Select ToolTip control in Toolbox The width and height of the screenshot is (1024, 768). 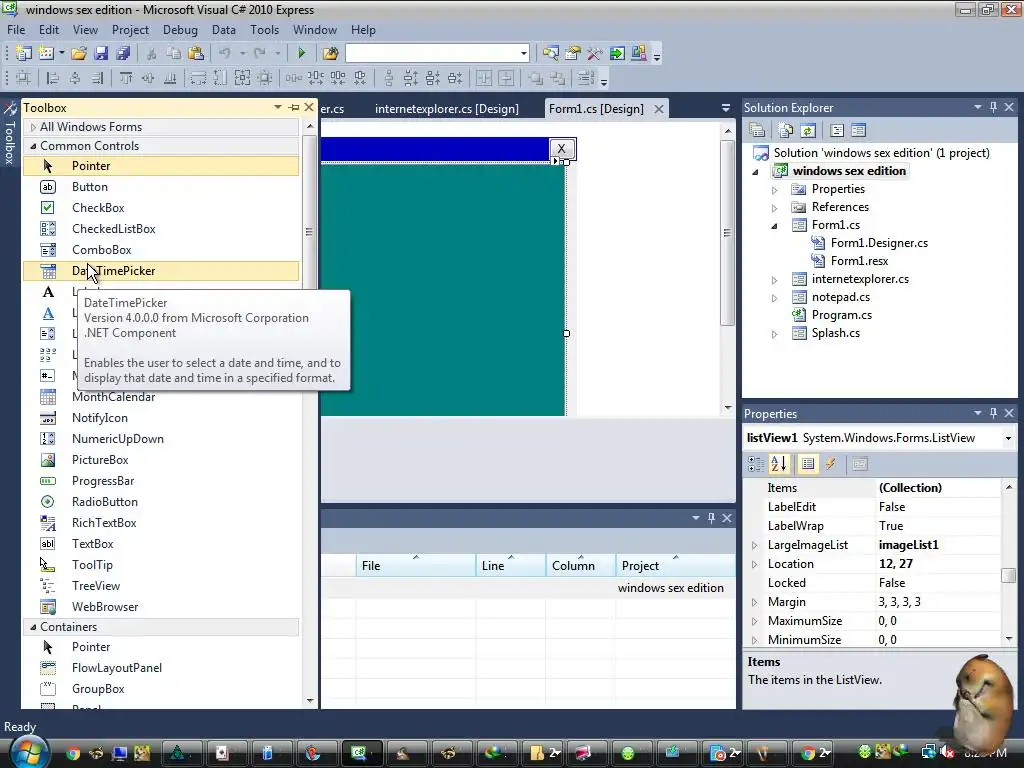click(161, 565)
